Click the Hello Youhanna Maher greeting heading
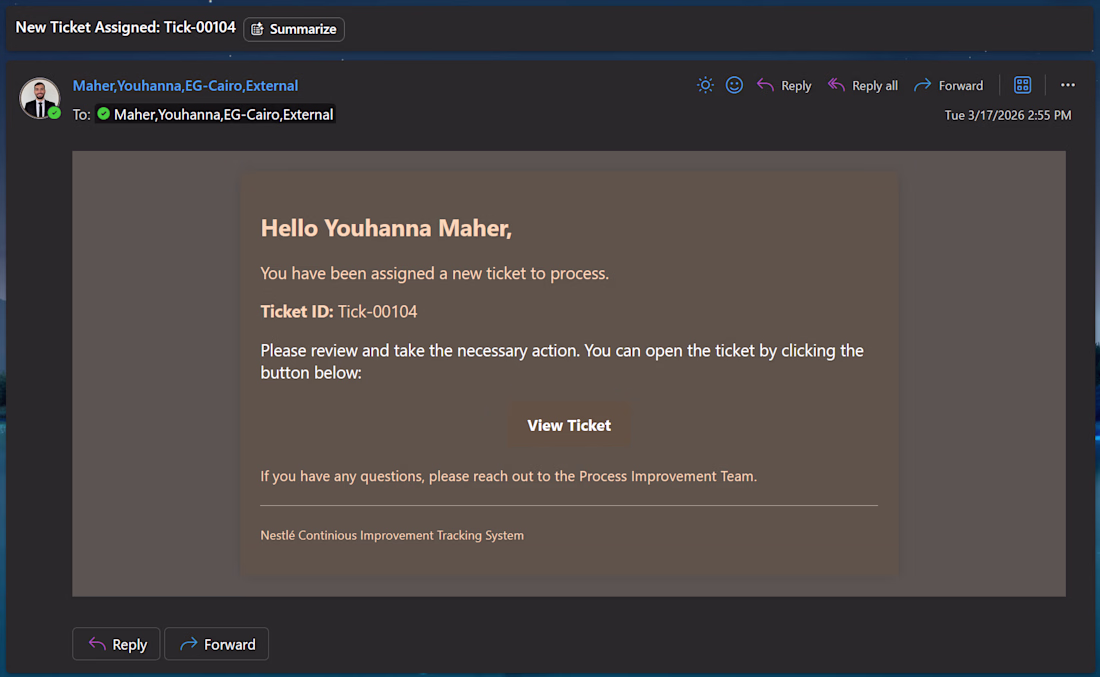 tap(386, 228)
